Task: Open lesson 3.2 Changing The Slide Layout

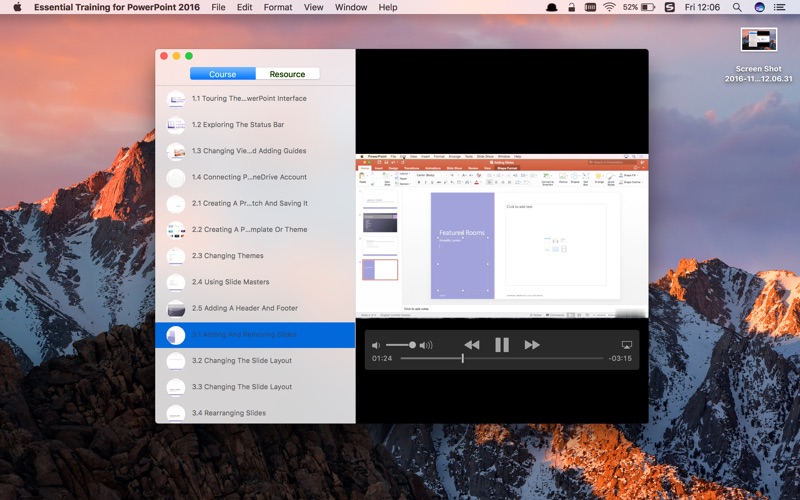Action: pyautogui.click(x=255, y=361)
